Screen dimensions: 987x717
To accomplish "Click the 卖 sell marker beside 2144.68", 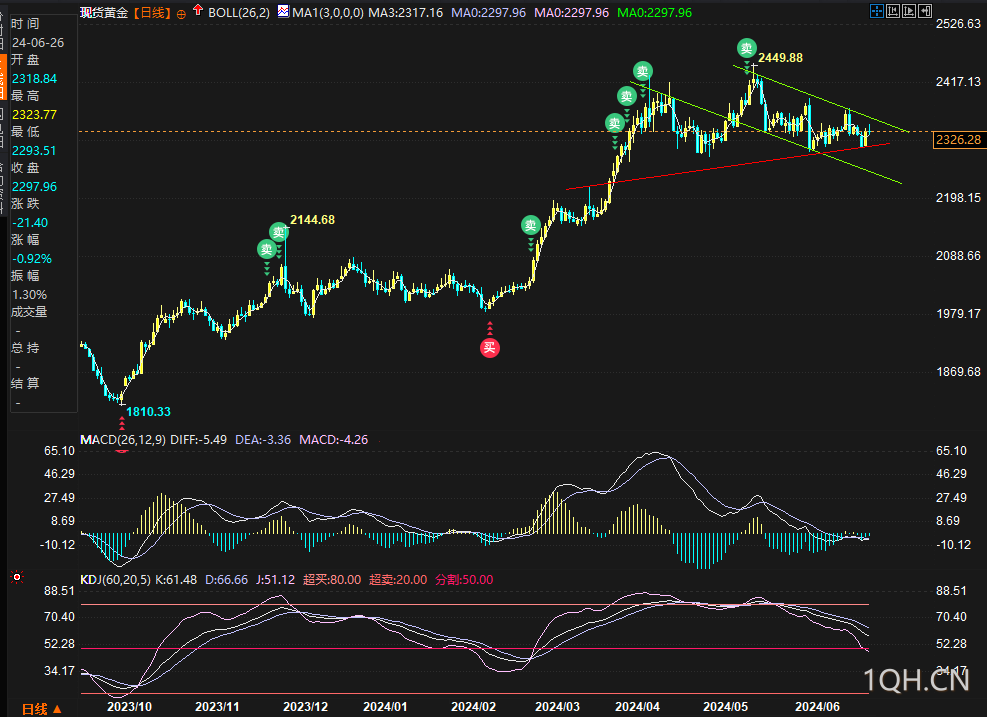I will tap(279, 232).
